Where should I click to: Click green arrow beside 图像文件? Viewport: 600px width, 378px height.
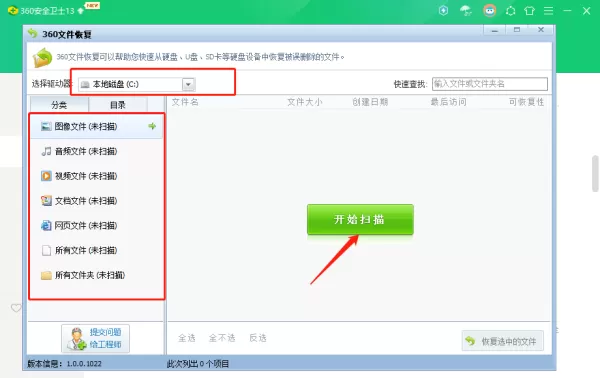coord(152,126)
